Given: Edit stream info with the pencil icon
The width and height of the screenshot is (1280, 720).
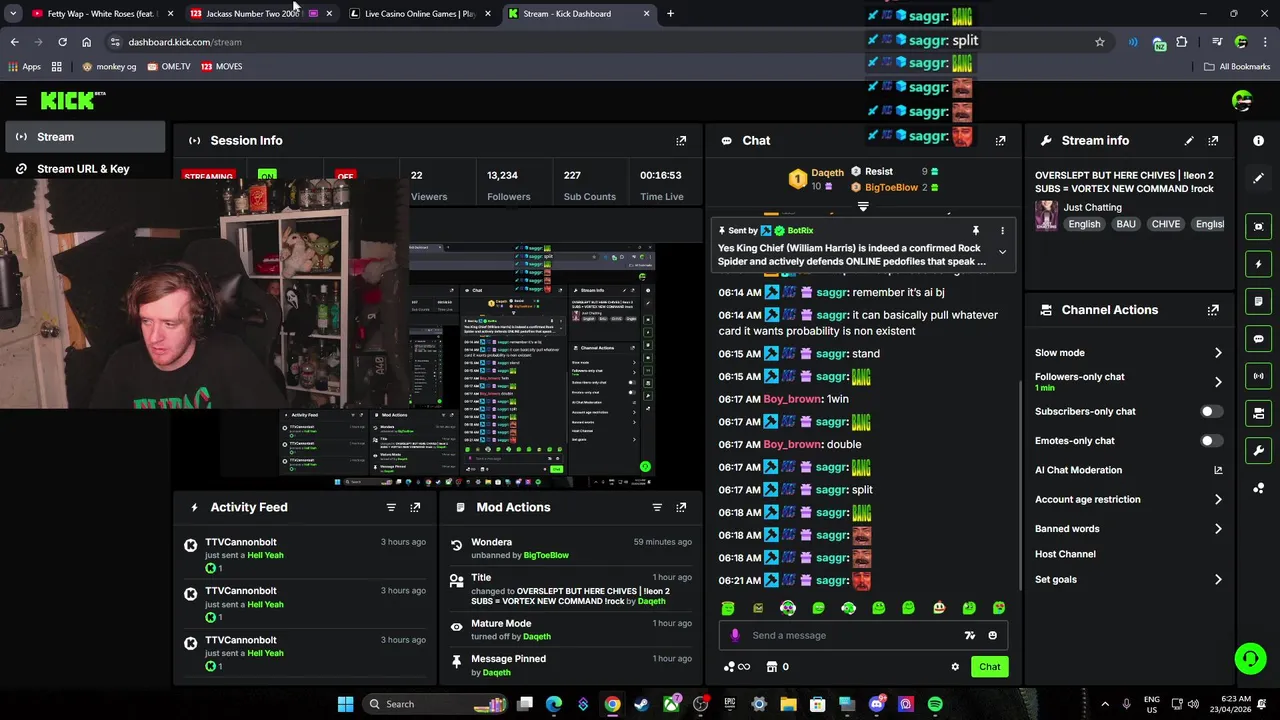Looking at the screenshot, I should coord(1189,141).
